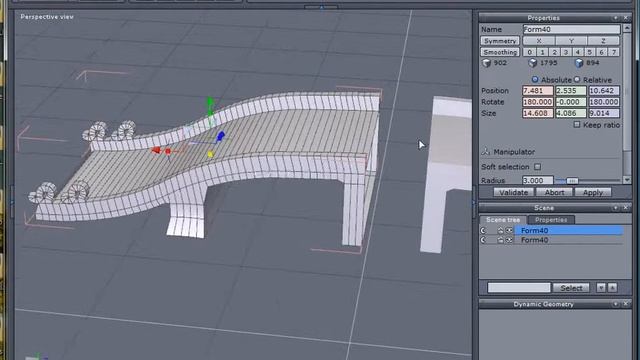Click the Radius slider handle
Image resolution: width=640 pixels, height=360 pixels.
pos(572,180)
